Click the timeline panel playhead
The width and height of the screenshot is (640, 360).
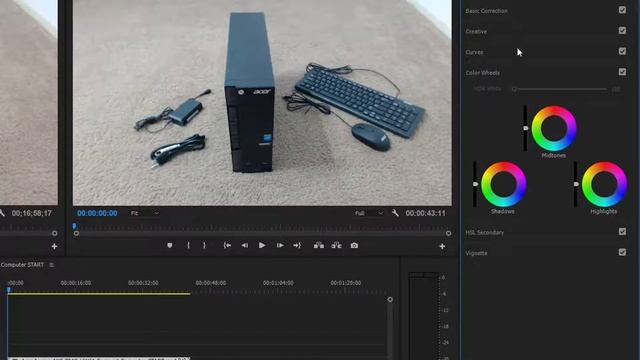click(x=9, y=290)
